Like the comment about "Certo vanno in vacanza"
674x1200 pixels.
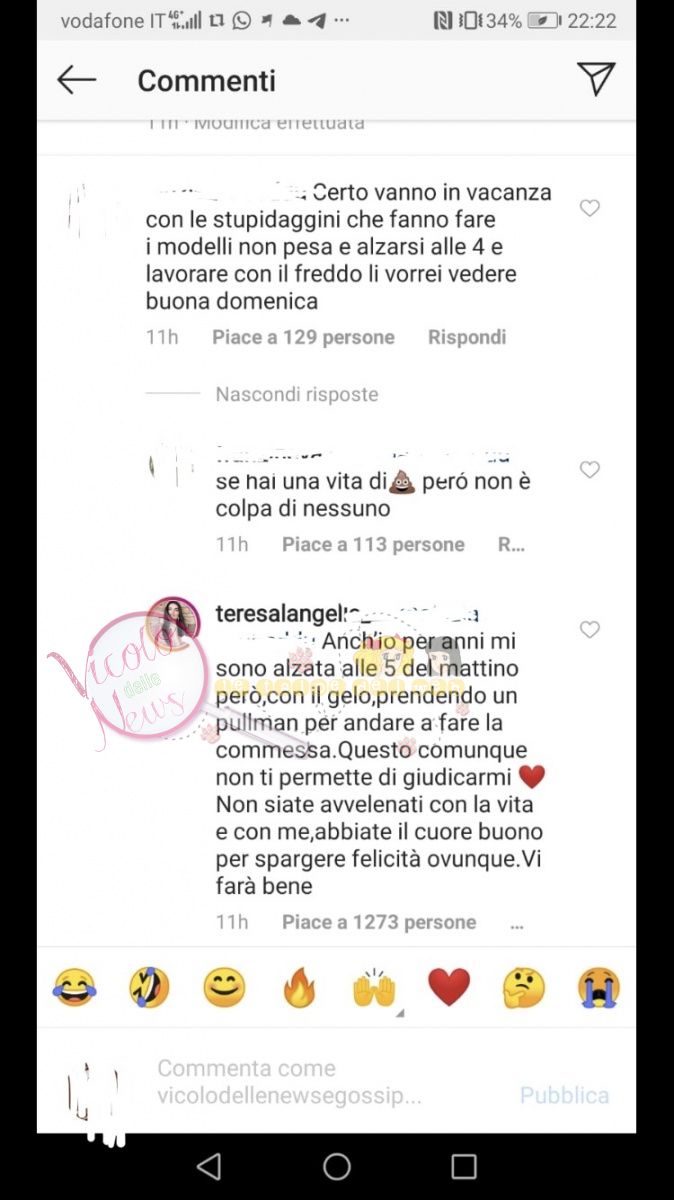click(590, 208)
